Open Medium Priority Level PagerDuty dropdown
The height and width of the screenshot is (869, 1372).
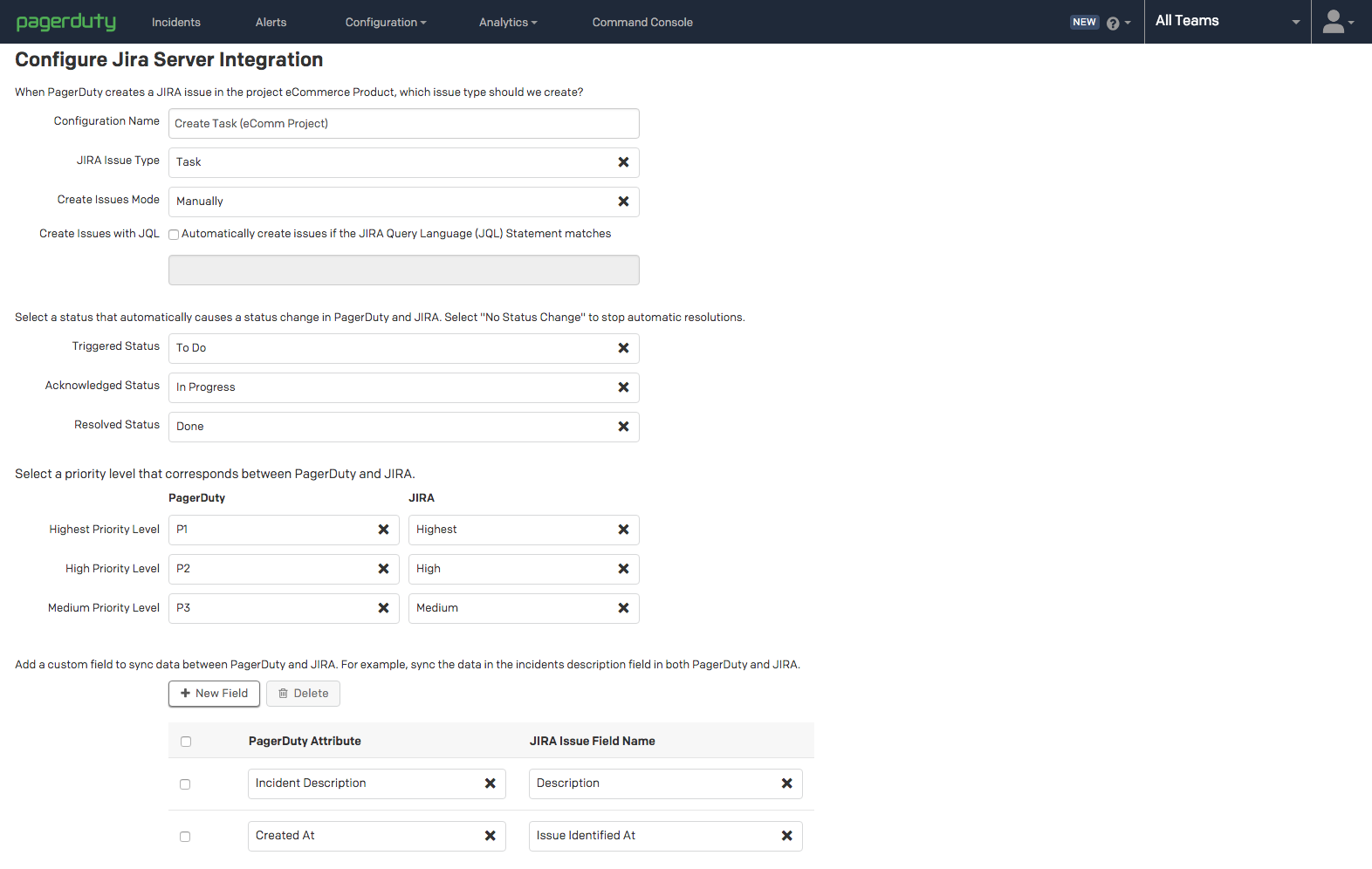click(x=284, y=608)
